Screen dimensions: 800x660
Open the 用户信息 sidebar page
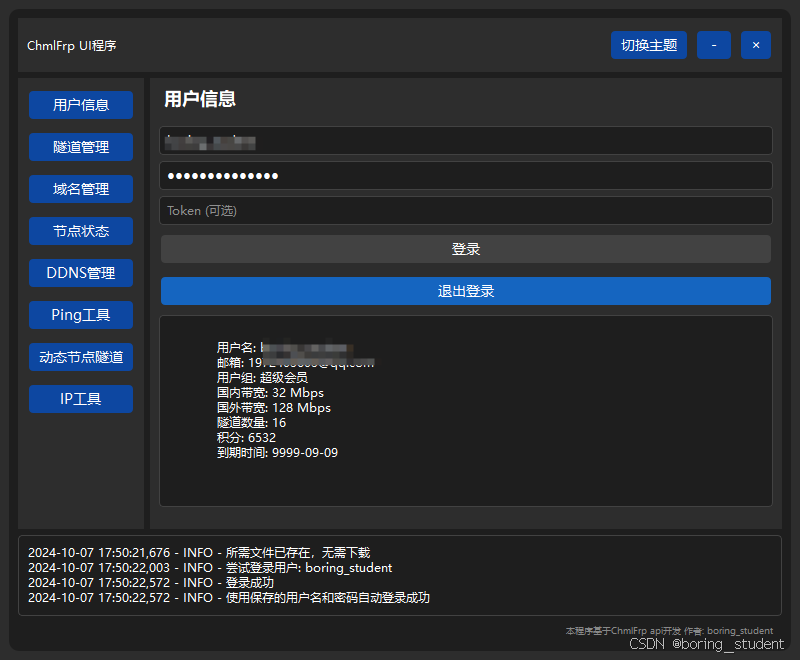pos(81,105)
